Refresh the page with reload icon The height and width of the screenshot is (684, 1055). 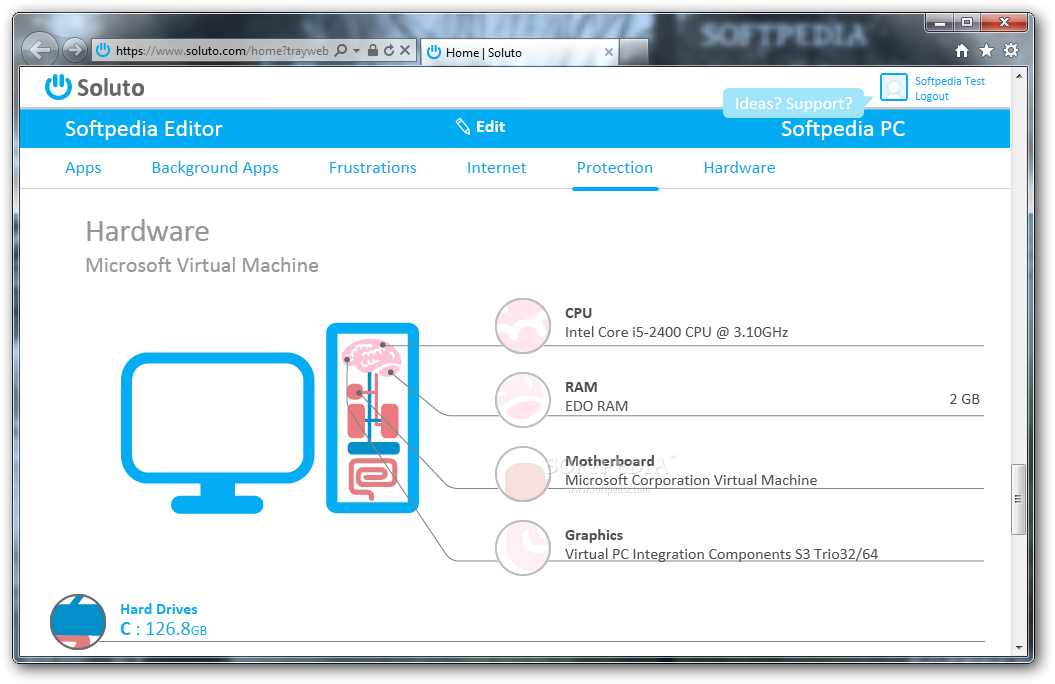389,50
